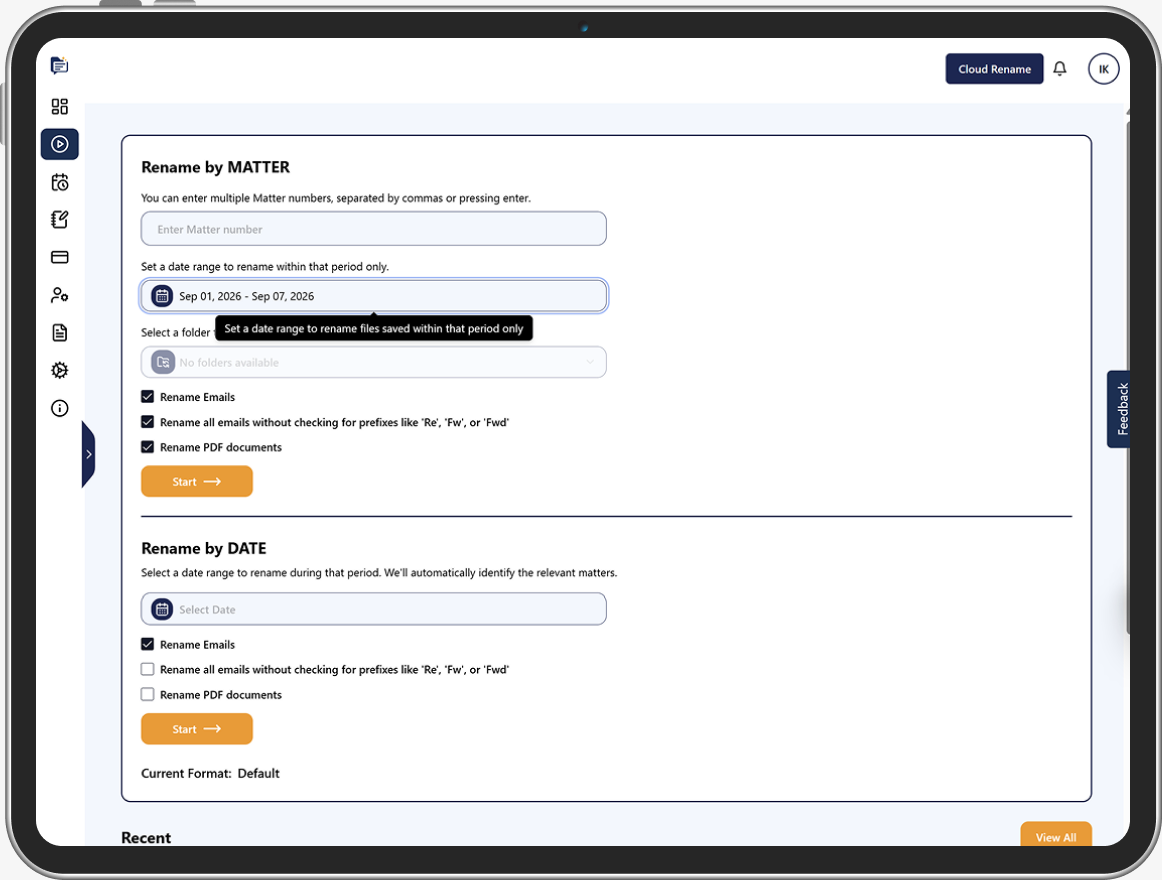Click the Select Date input field

pos(374,609)
